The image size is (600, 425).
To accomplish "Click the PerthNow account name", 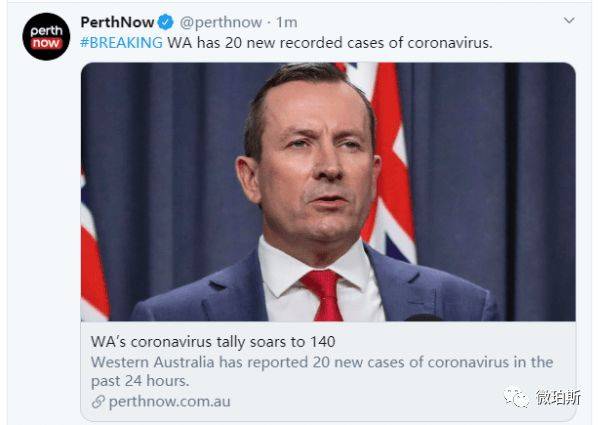I will [x=117, y=22].
